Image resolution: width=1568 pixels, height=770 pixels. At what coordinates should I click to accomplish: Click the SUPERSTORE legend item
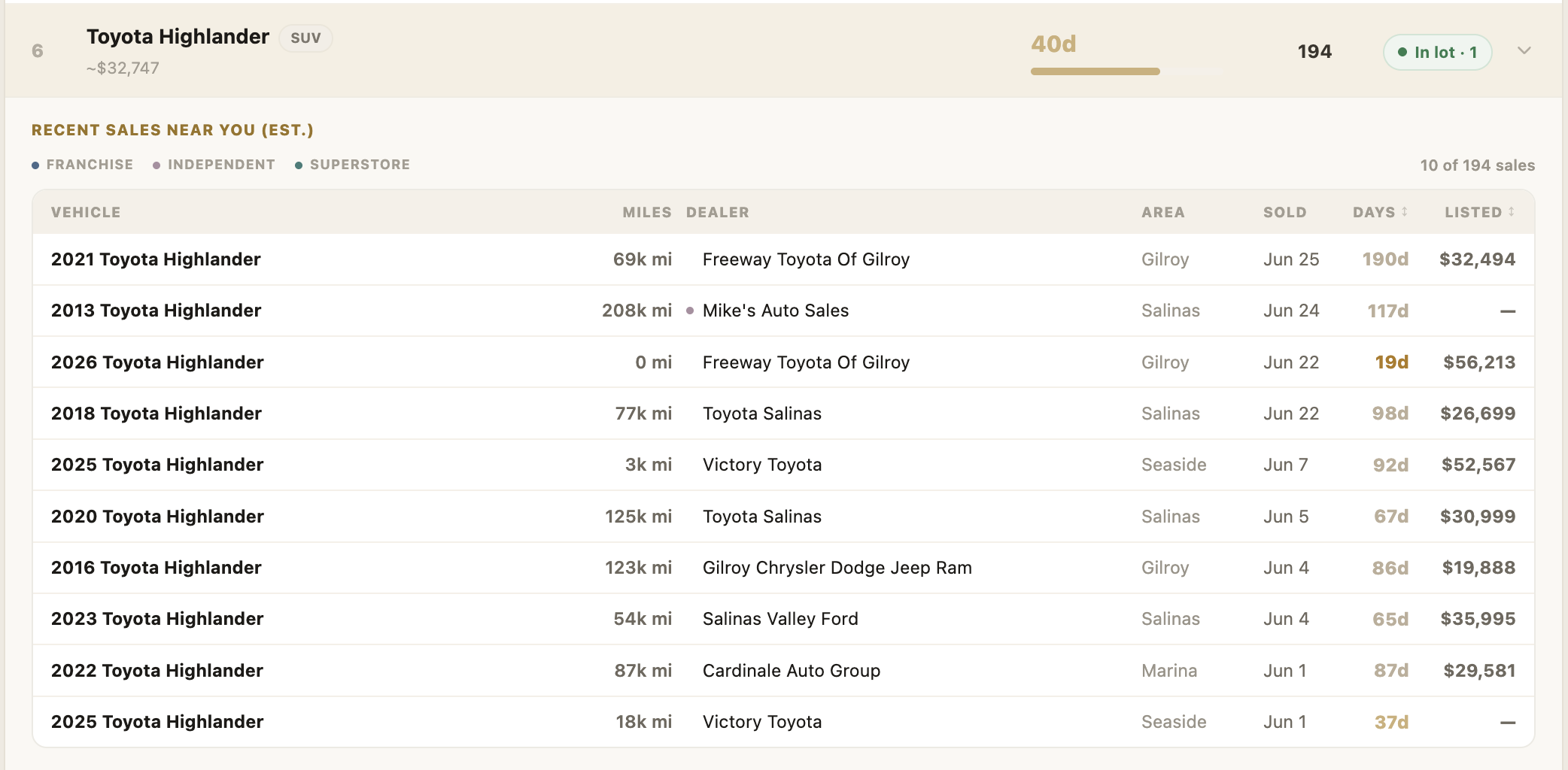pyautogui.click(x=353, y=165)
